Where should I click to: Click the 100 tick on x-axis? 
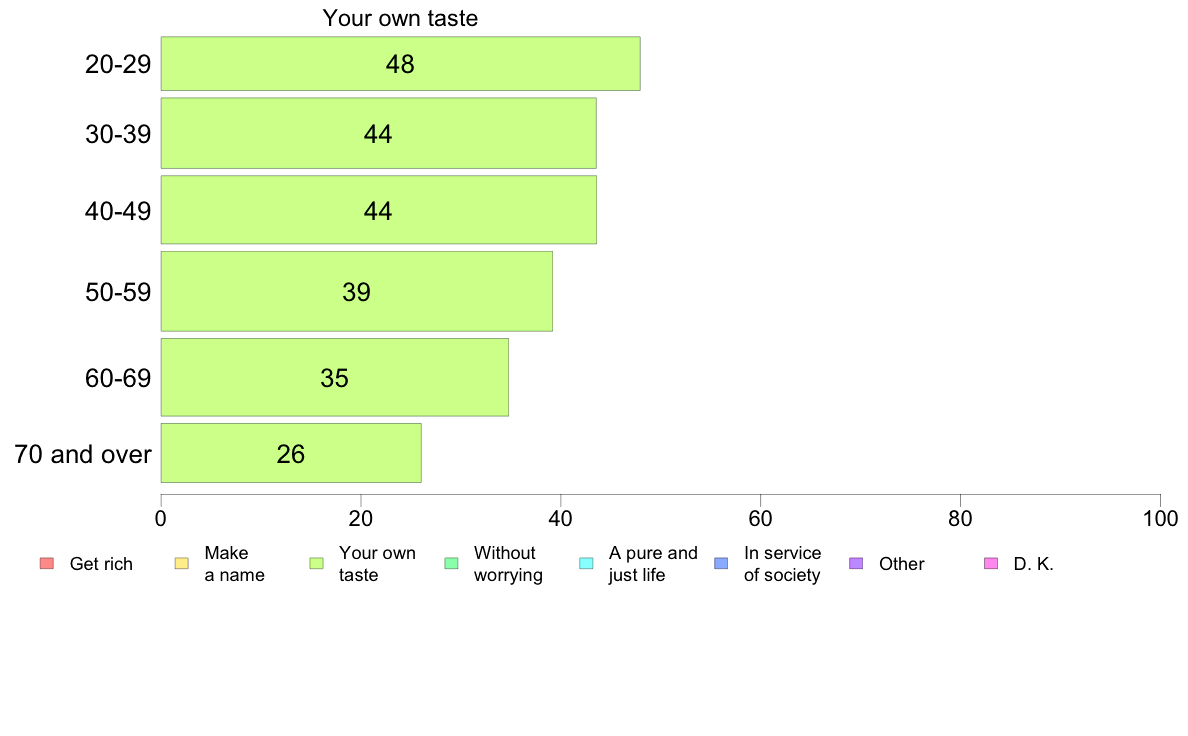pos(1160,518)
